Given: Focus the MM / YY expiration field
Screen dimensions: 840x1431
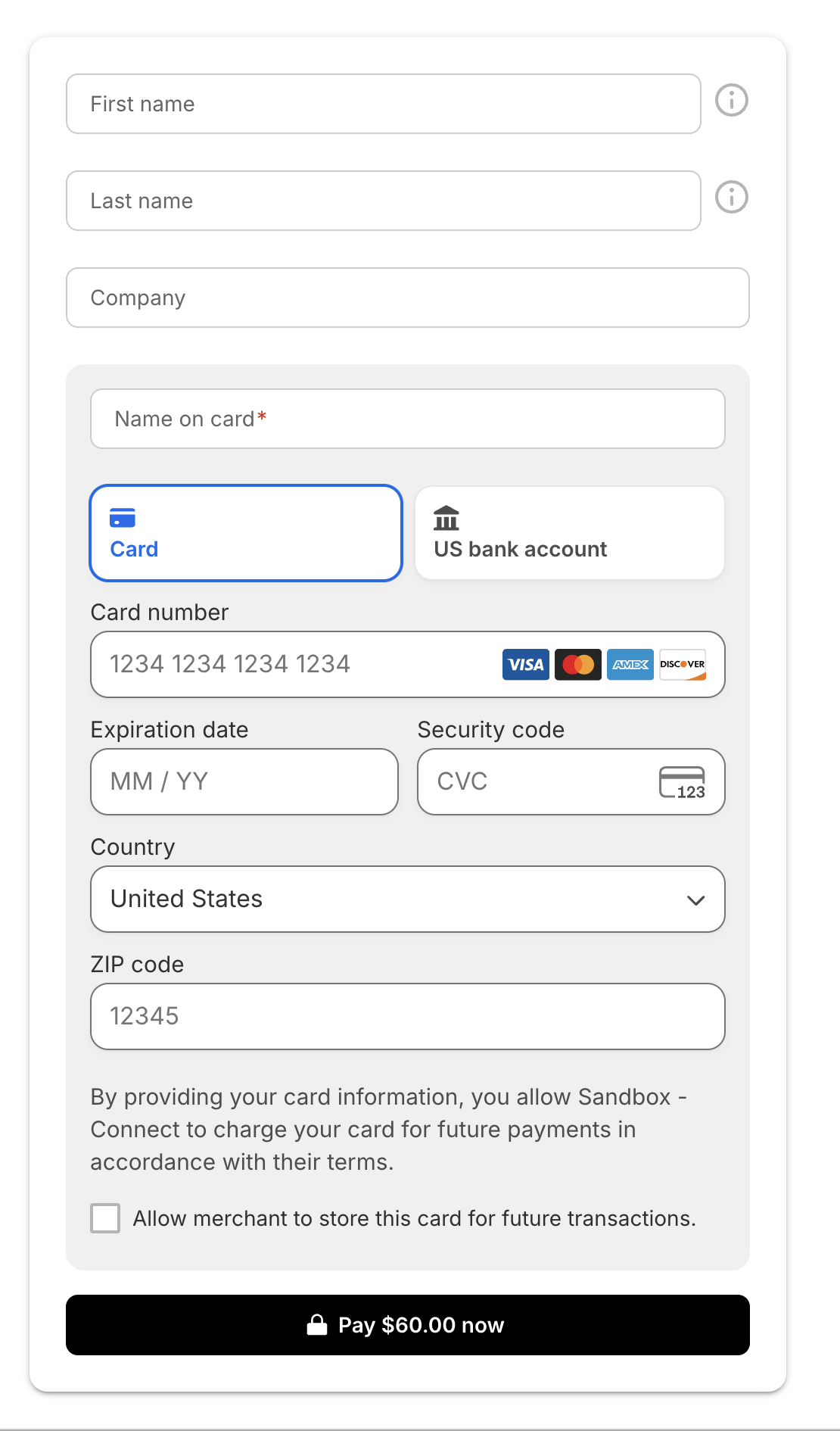Looking at the screenshot, I should click(x=244, y=781).
